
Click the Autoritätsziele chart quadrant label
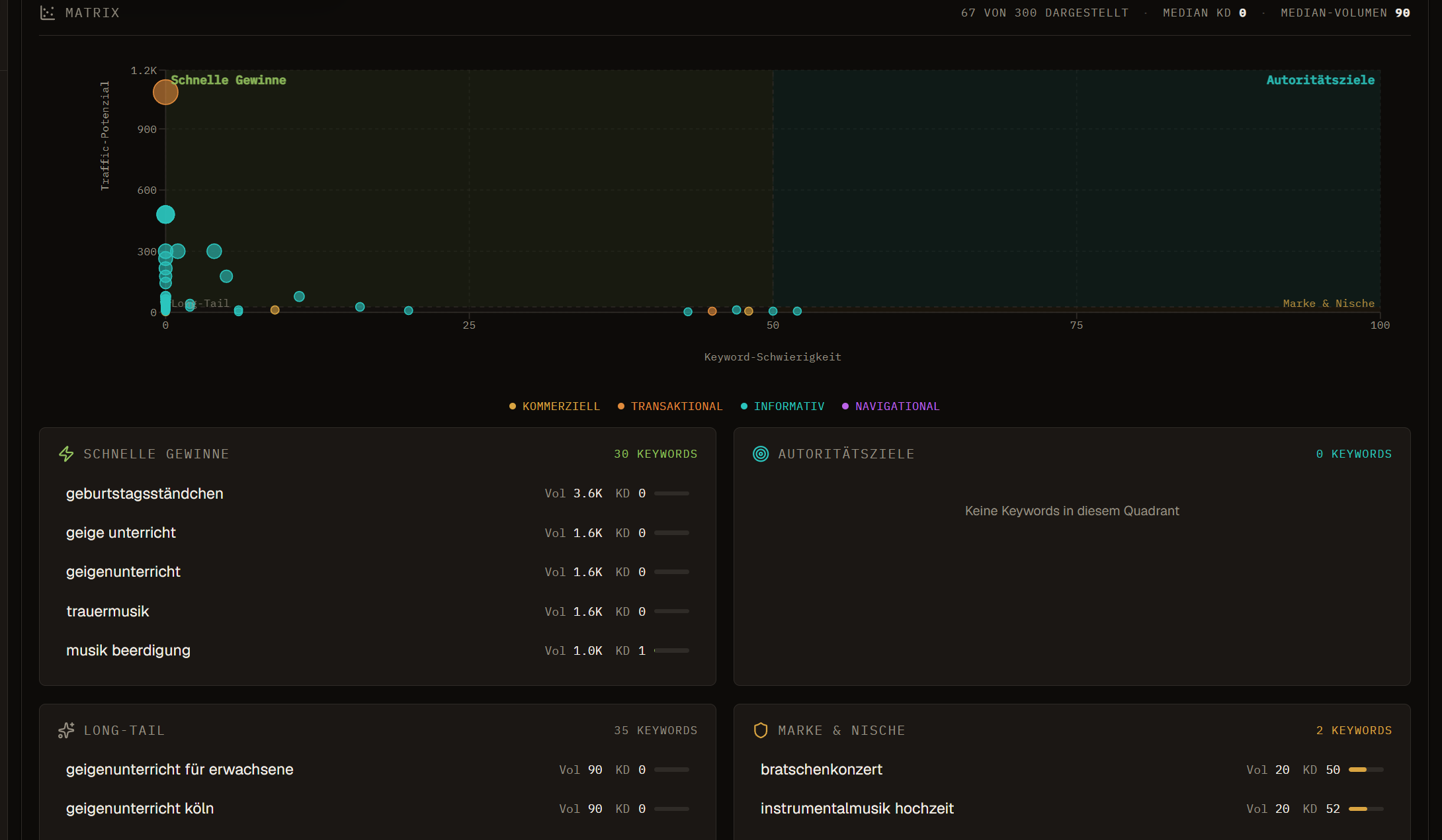pyautogui.click(x=1320, y=80)
